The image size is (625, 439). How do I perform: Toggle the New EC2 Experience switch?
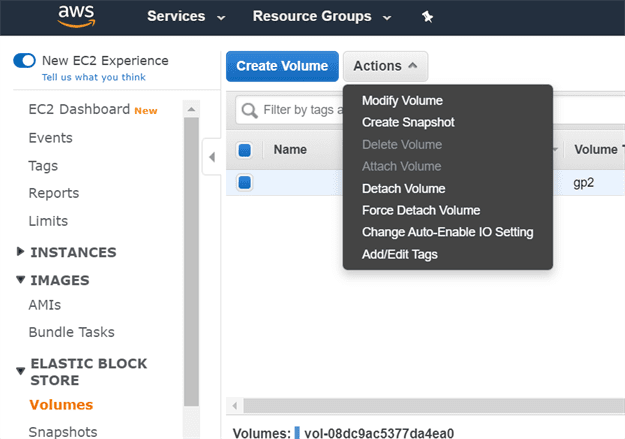[24, 61]
